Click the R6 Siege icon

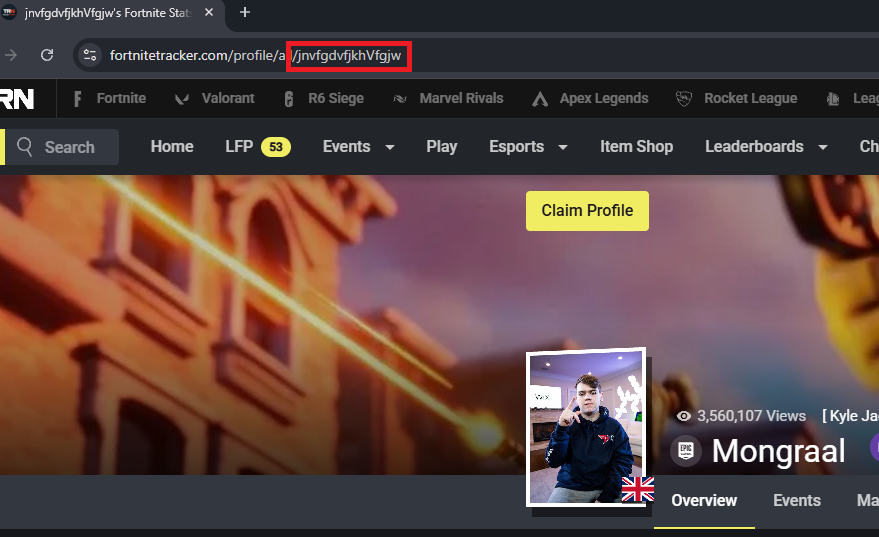click(289, 99)
